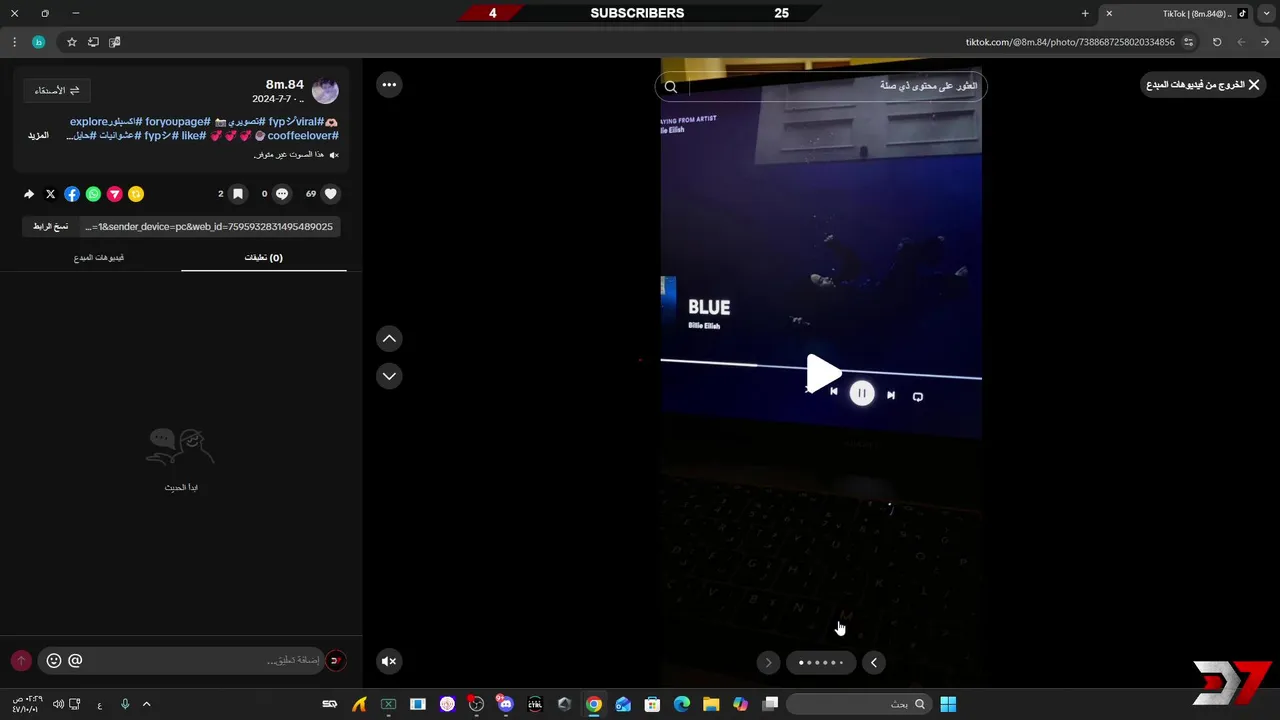Open new browser tab
Screen dimensions: 1280x720
click(1085, 13)
